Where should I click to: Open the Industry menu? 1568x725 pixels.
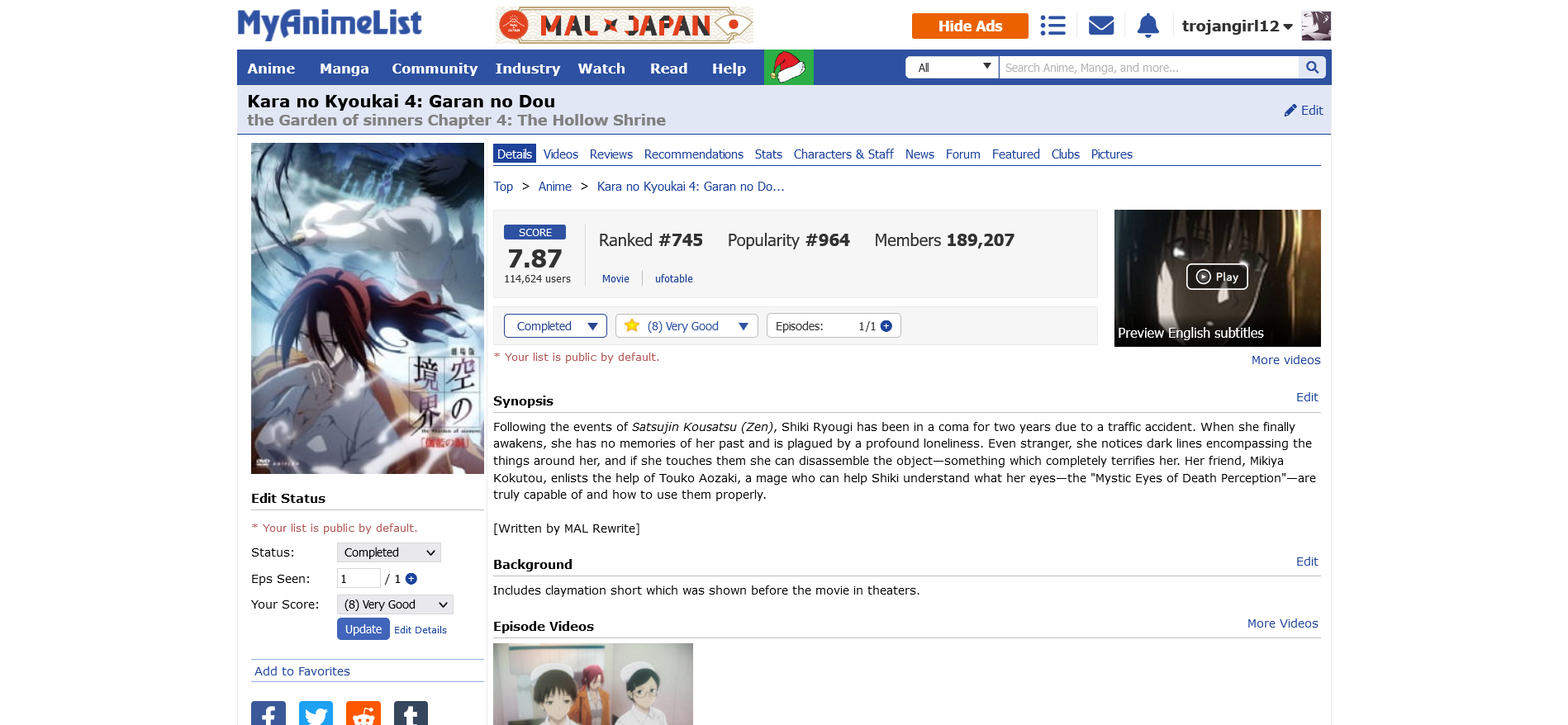click(528, 69)
